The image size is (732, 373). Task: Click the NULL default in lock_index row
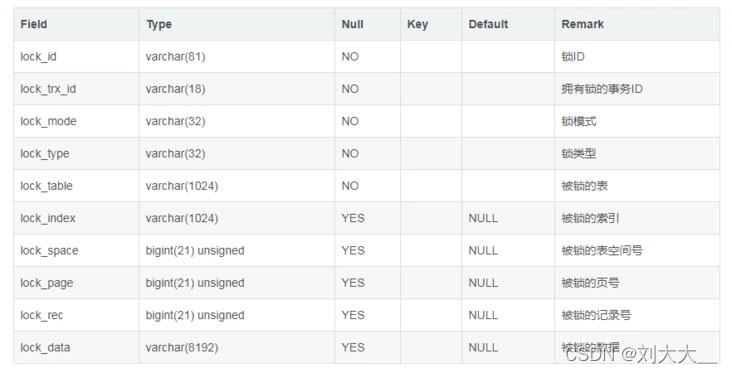coord(483,218)
